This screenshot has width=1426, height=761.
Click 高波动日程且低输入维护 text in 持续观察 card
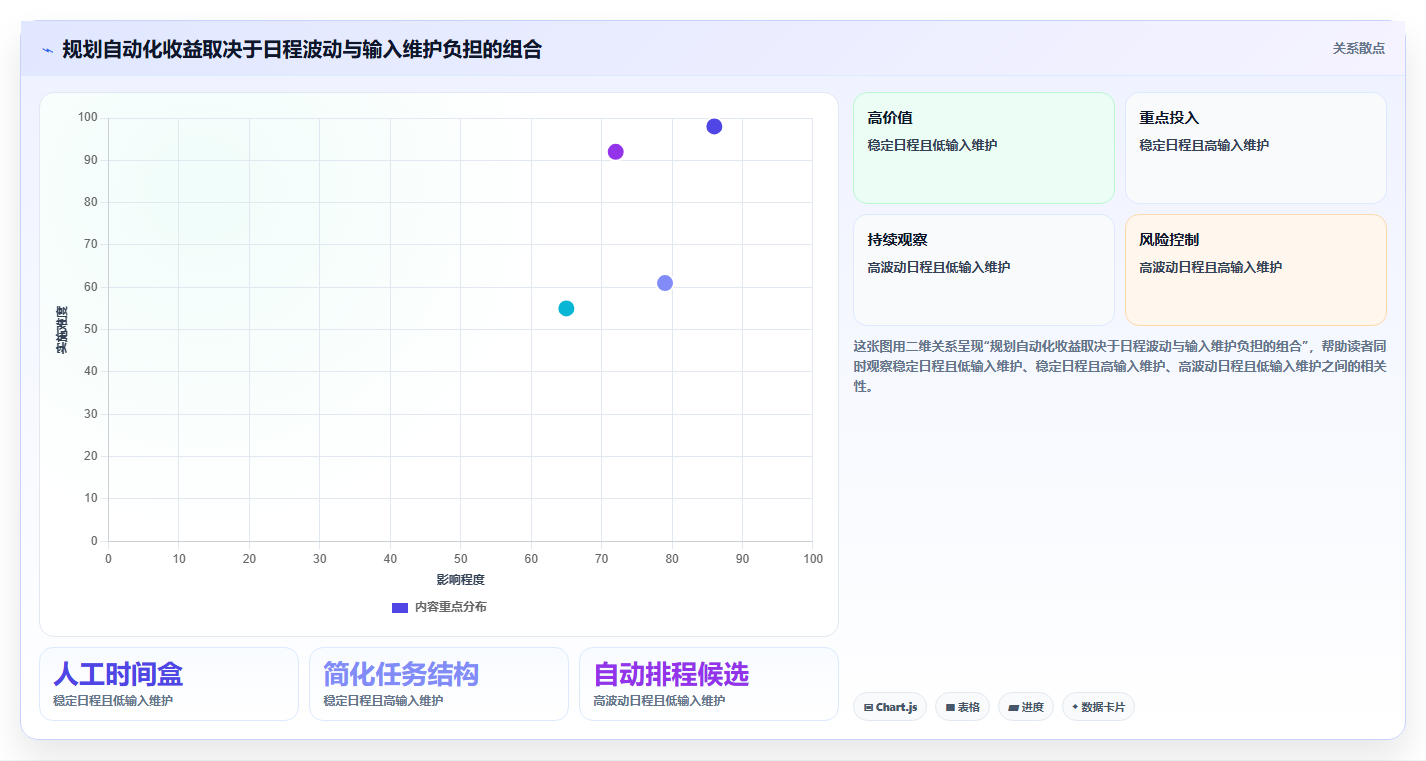[x=939, y=267]
